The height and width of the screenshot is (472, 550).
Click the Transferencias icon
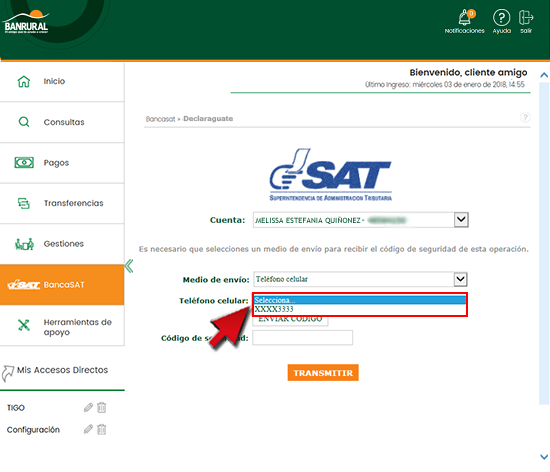point(24,203)
